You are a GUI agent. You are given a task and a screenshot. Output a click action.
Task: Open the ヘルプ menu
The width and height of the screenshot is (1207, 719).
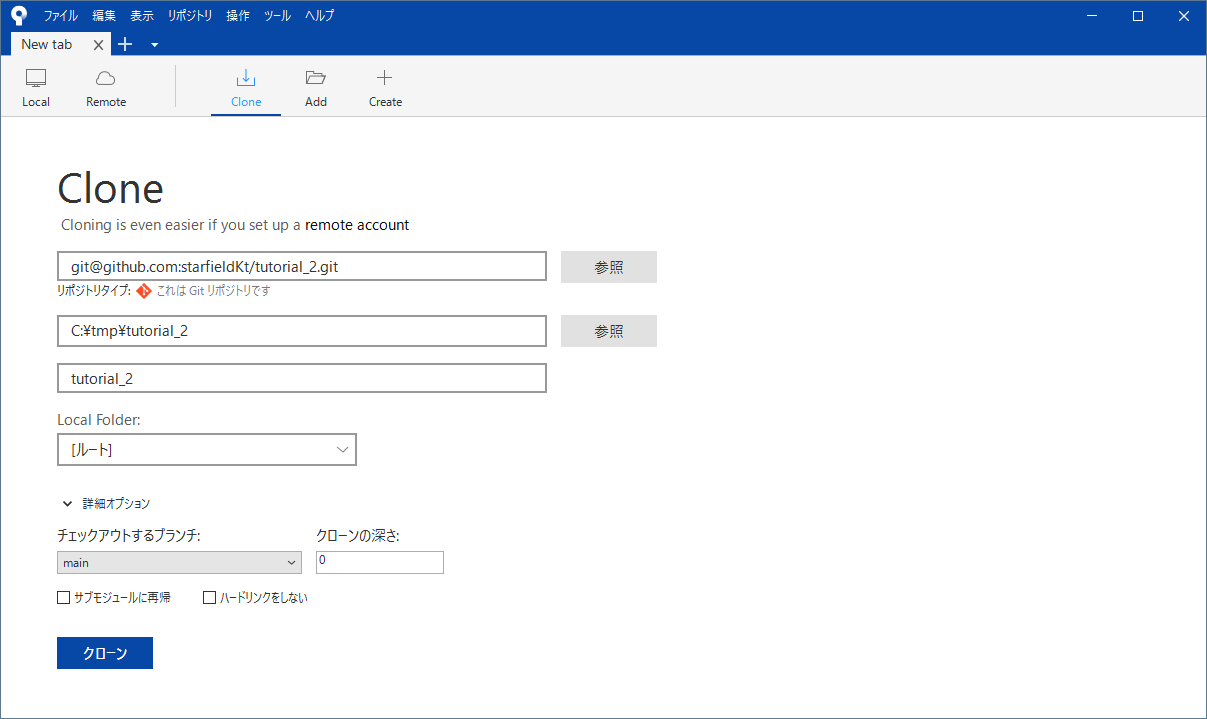(319, 16)
